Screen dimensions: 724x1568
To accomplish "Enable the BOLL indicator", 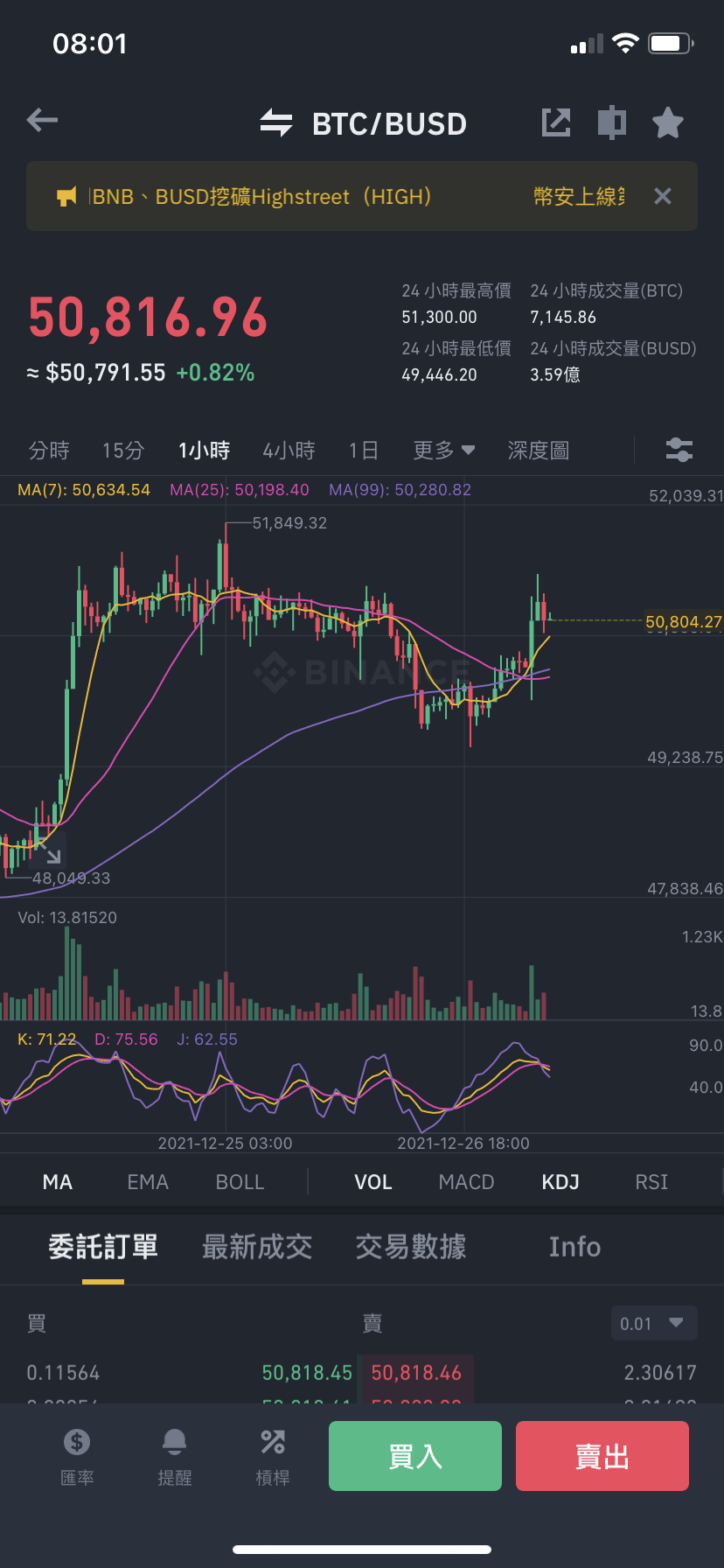I will (240, 1182).
